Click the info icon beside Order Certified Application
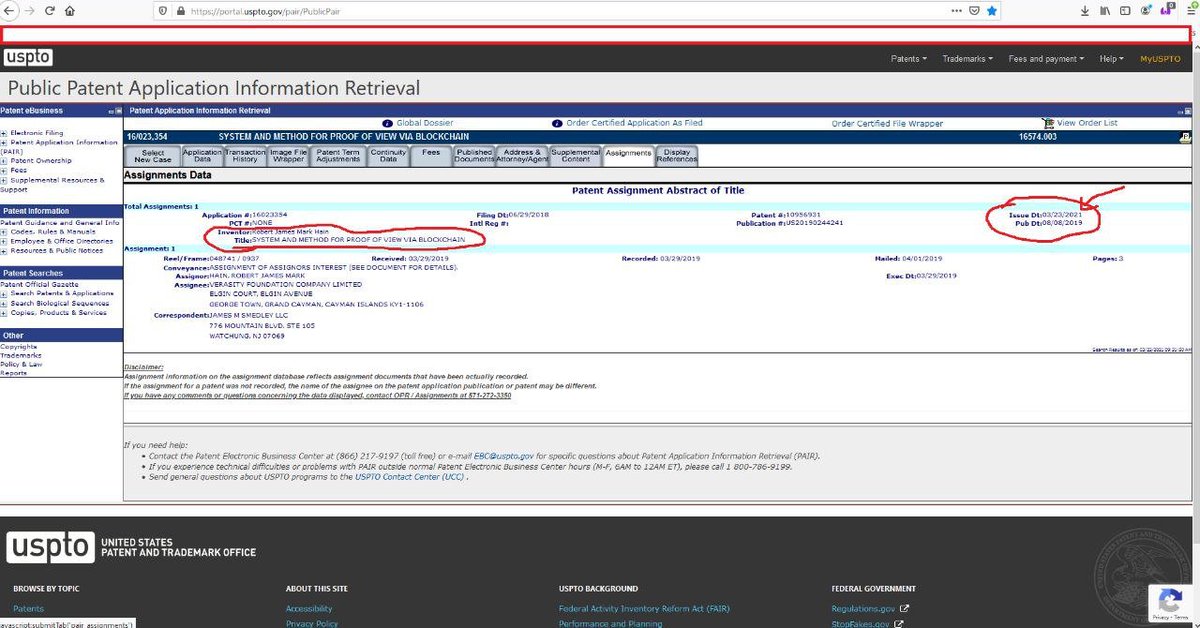 click(557, 123)
